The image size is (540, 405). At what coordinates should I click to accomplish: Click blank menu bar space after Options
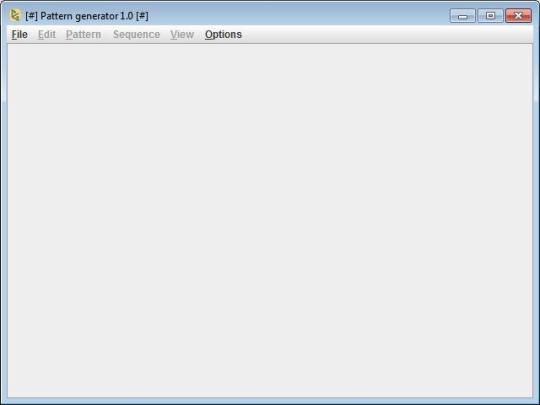click(x=386, y=34)
